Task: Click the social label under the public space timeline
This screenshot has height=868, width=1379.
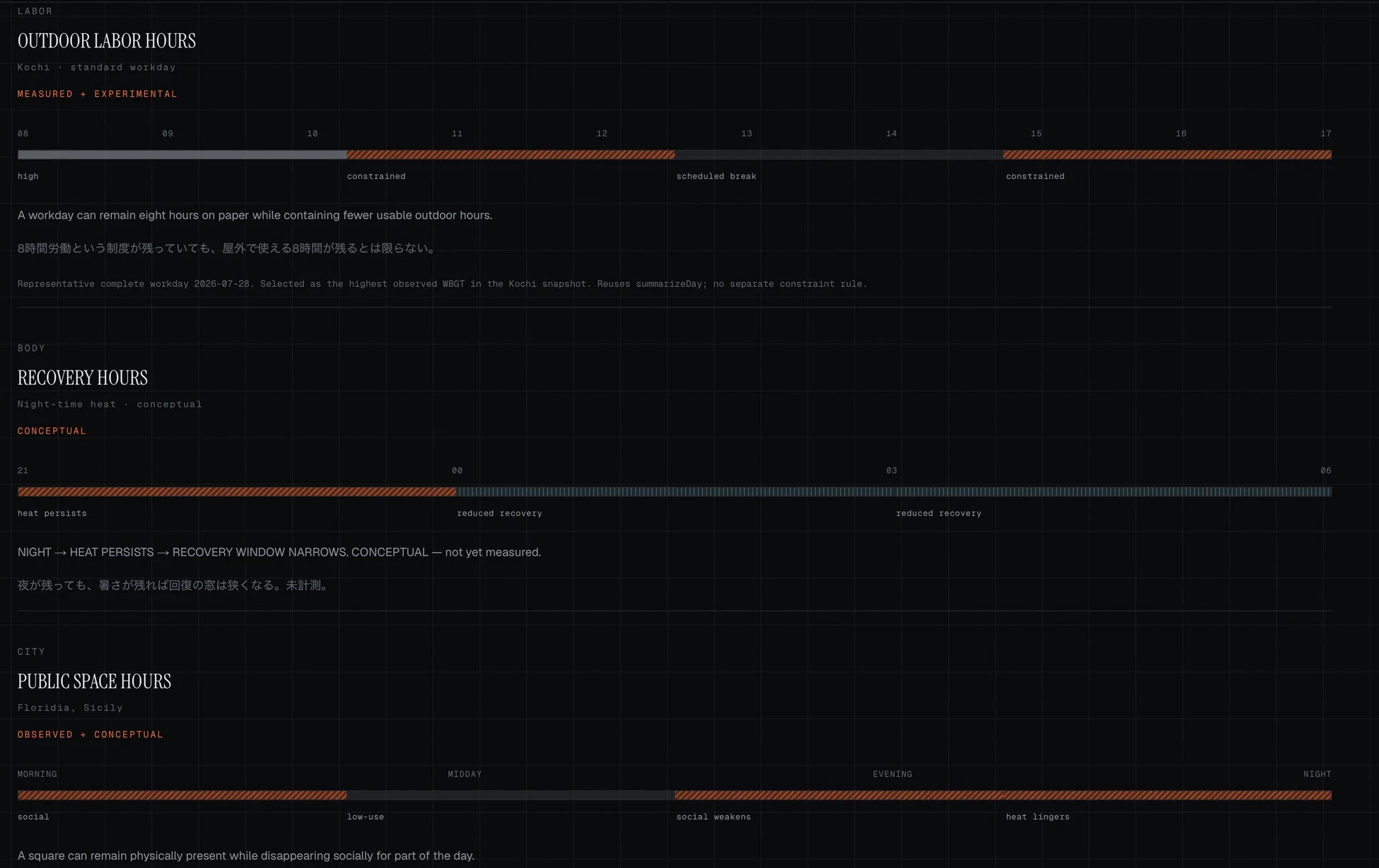Action: point(33,817)
